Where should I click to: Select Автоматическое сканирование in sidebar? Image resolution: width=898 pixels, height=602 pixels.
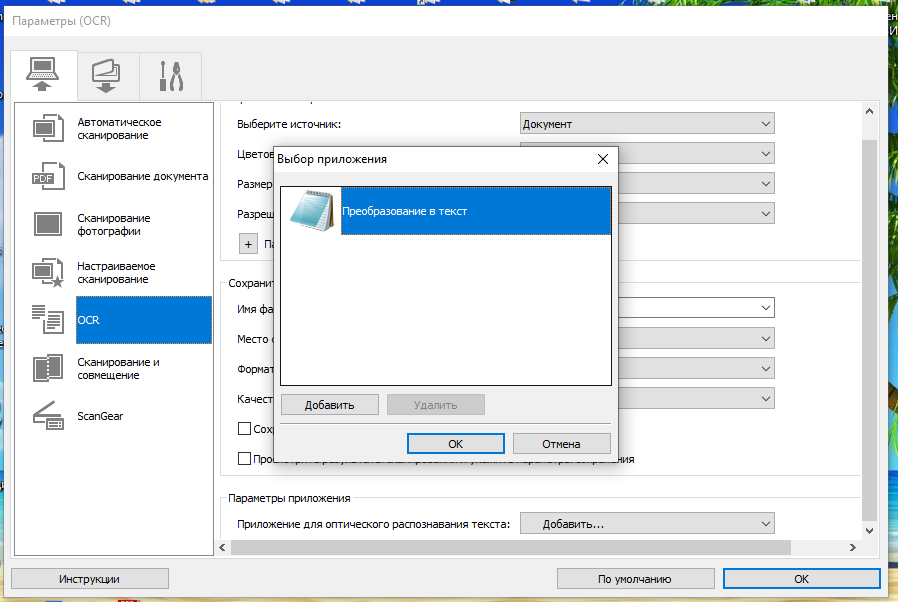click(119, 128)
